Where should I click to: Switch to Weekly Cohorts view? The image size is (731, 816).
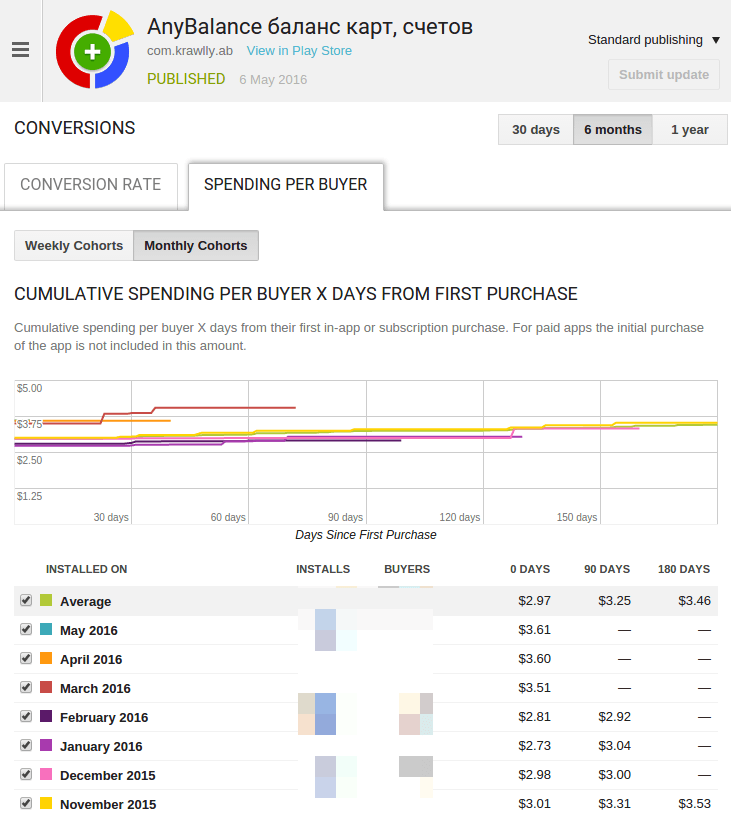(74, 246)
